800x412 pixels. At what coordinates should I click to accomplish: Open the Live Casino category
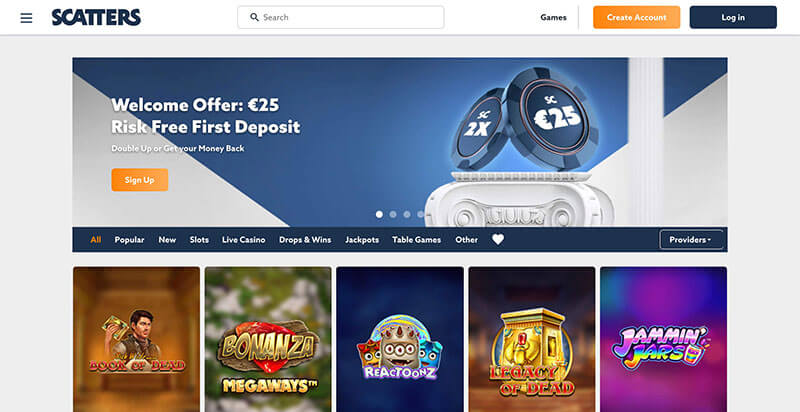pos(243,240)
